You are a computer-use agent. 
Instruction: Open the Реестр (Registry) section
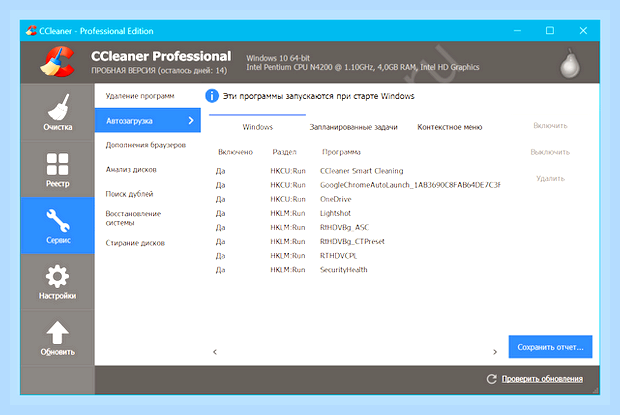58,169
